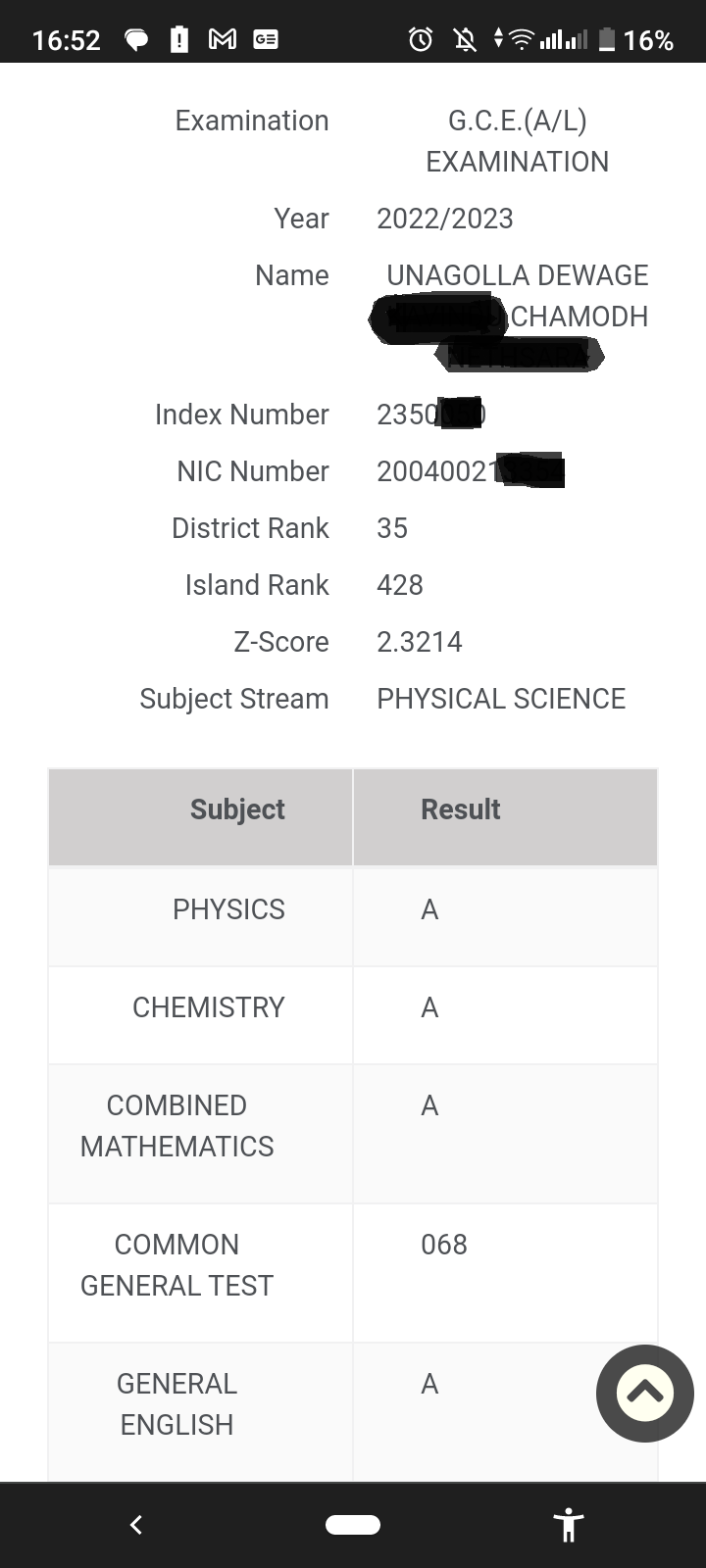Tap the battery 16% indicator
The height and width of the screenshot is (1568, 706).
pos(635,39)
